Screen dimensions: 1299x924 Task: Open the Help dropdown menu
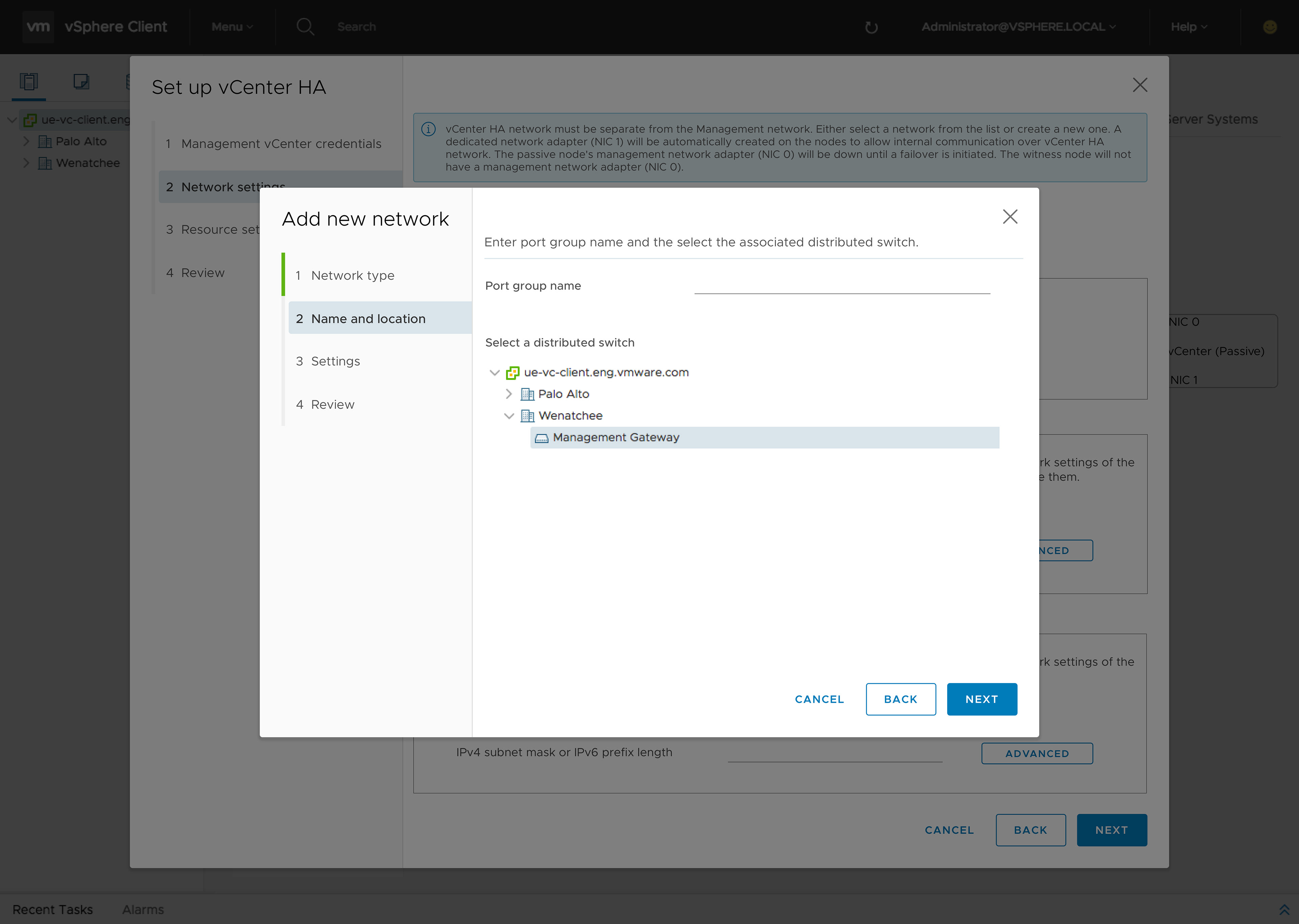pos(1189,27)
